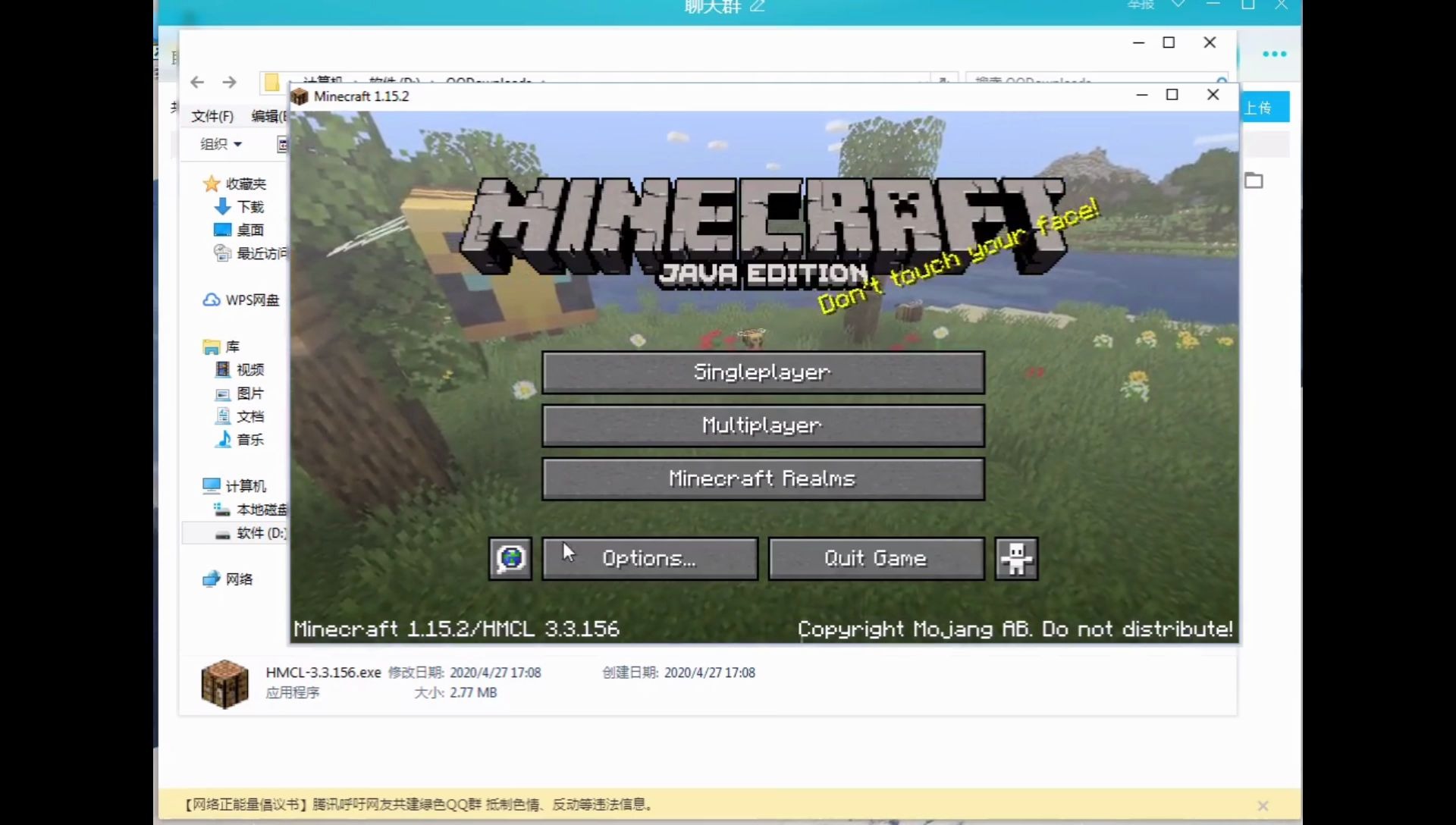Select 收藏夹 in the sidebar
Image resolution: width=1456 pixels, height=825 pixels.
pyautogui.click(x=246, y=184)
